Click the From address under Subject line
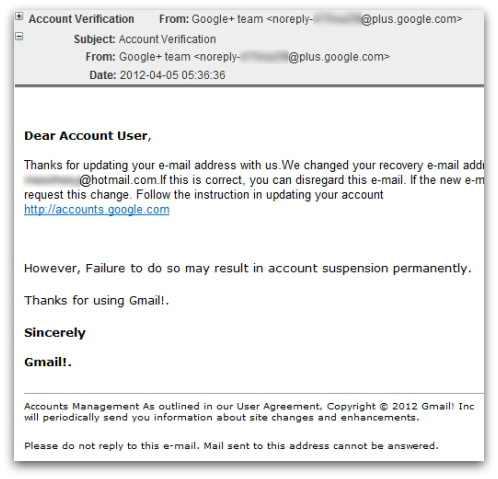498x479 pixels. tap(237, 57)
